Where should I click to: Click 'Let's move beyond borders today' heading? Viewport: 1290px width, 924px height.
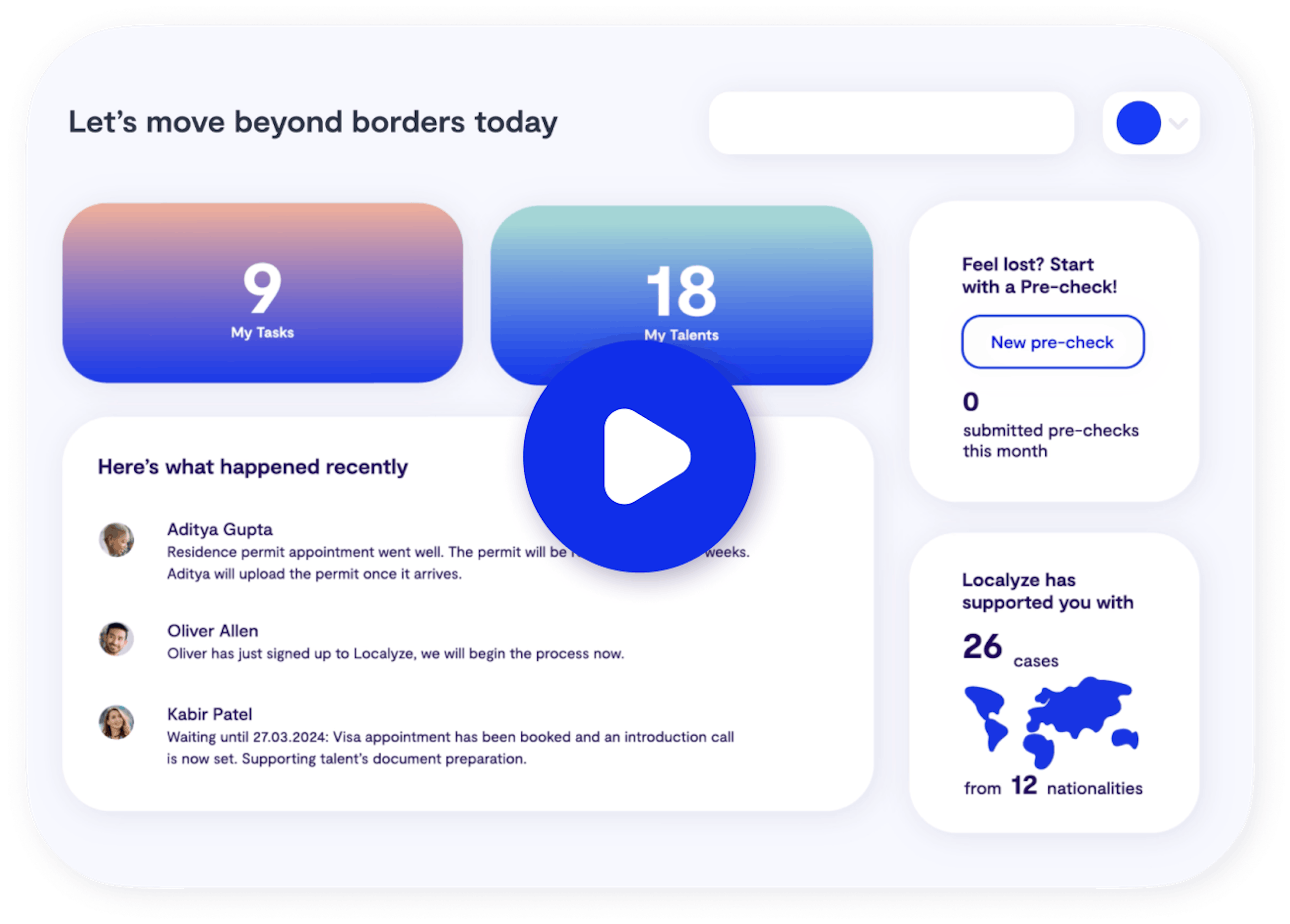point(313,123)
